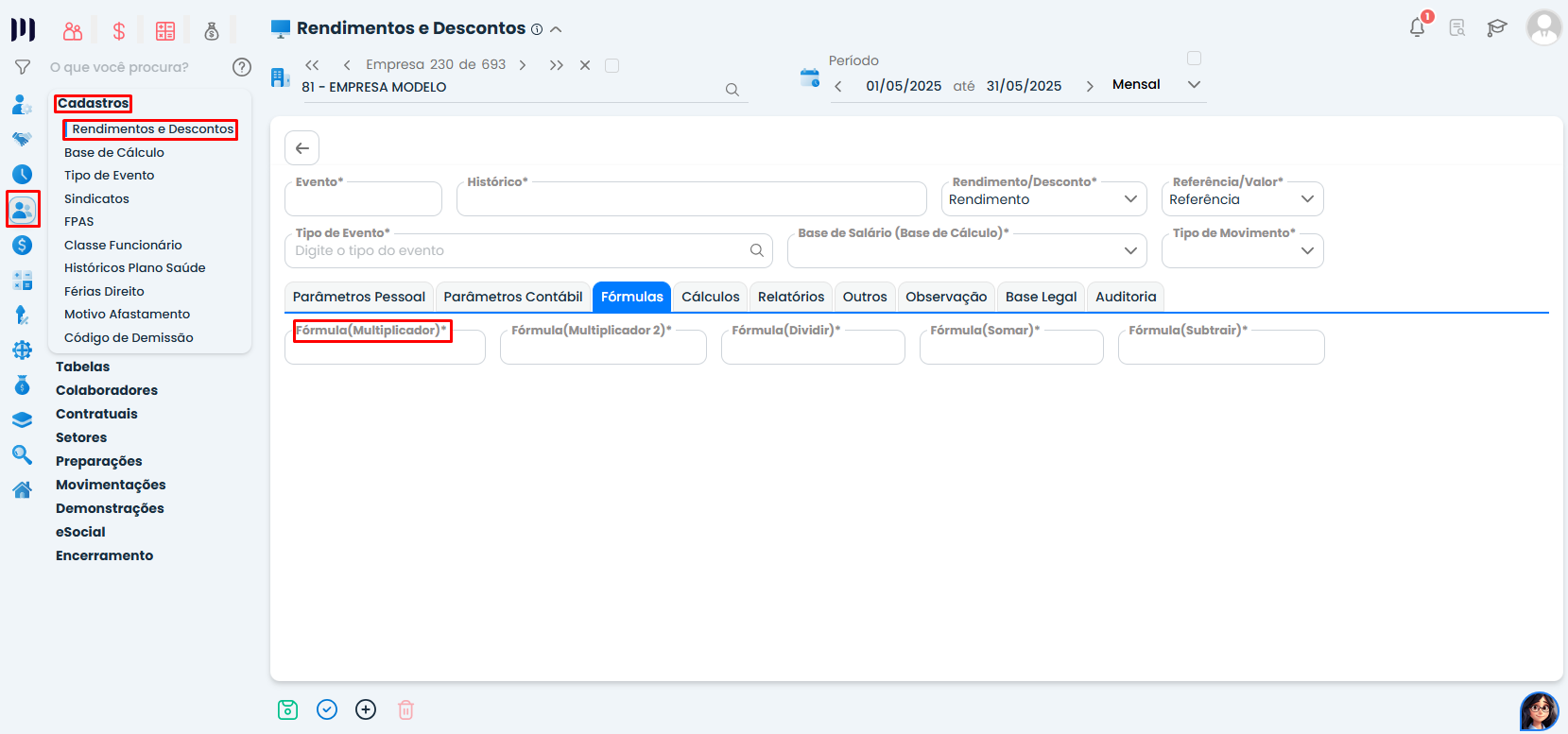Viewport: 1568px width, 734px height.
Task: Switch to the Parâmetros Contábil tab
Action: [x=512, y=297]
